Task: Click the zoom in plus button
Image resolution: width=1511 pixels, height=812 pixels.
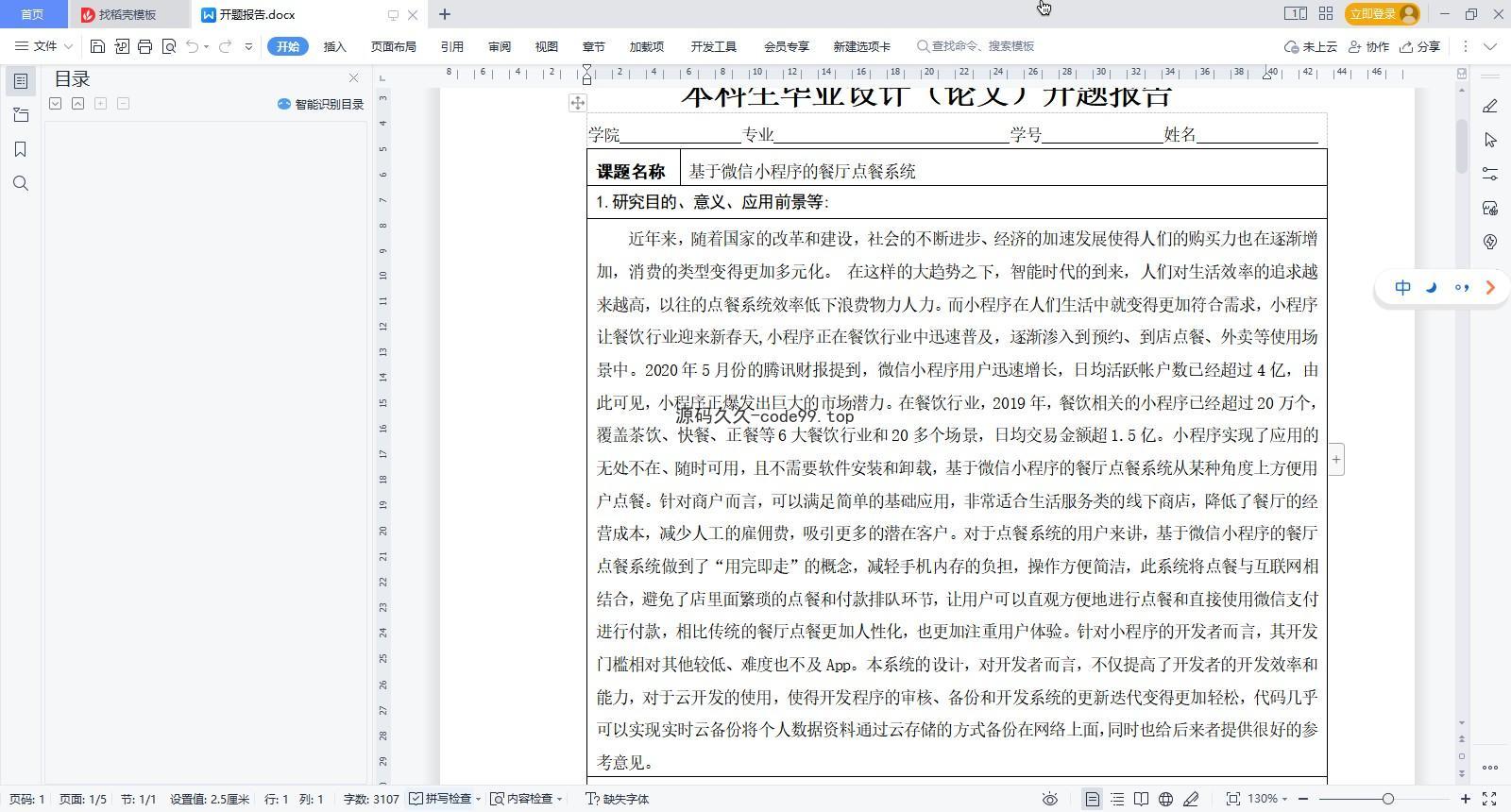Action: [1466, 799]
